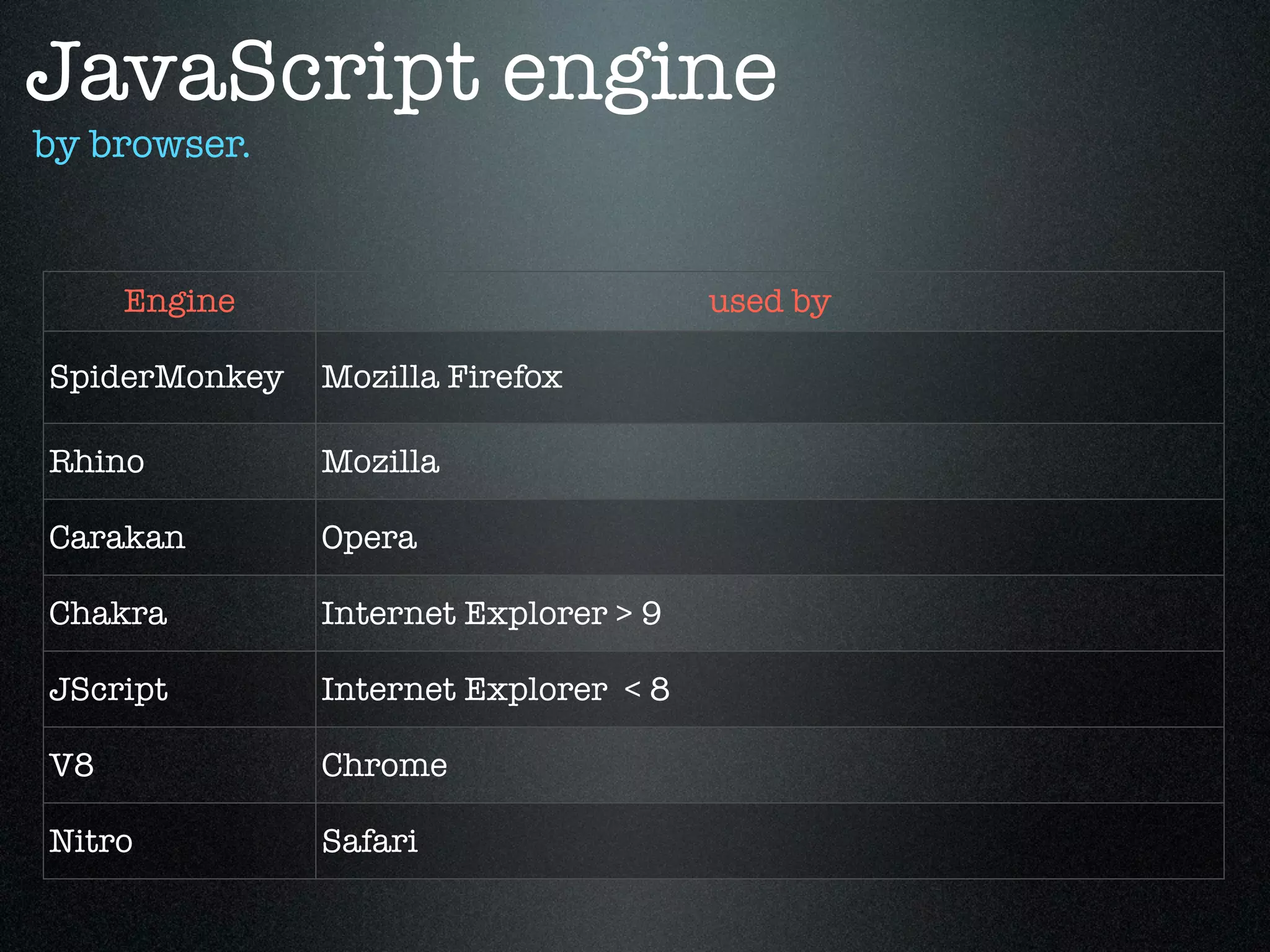This screenshot has height=952, width=1270.
Task: Select the 'used by' column header
Action: [770, 302]
